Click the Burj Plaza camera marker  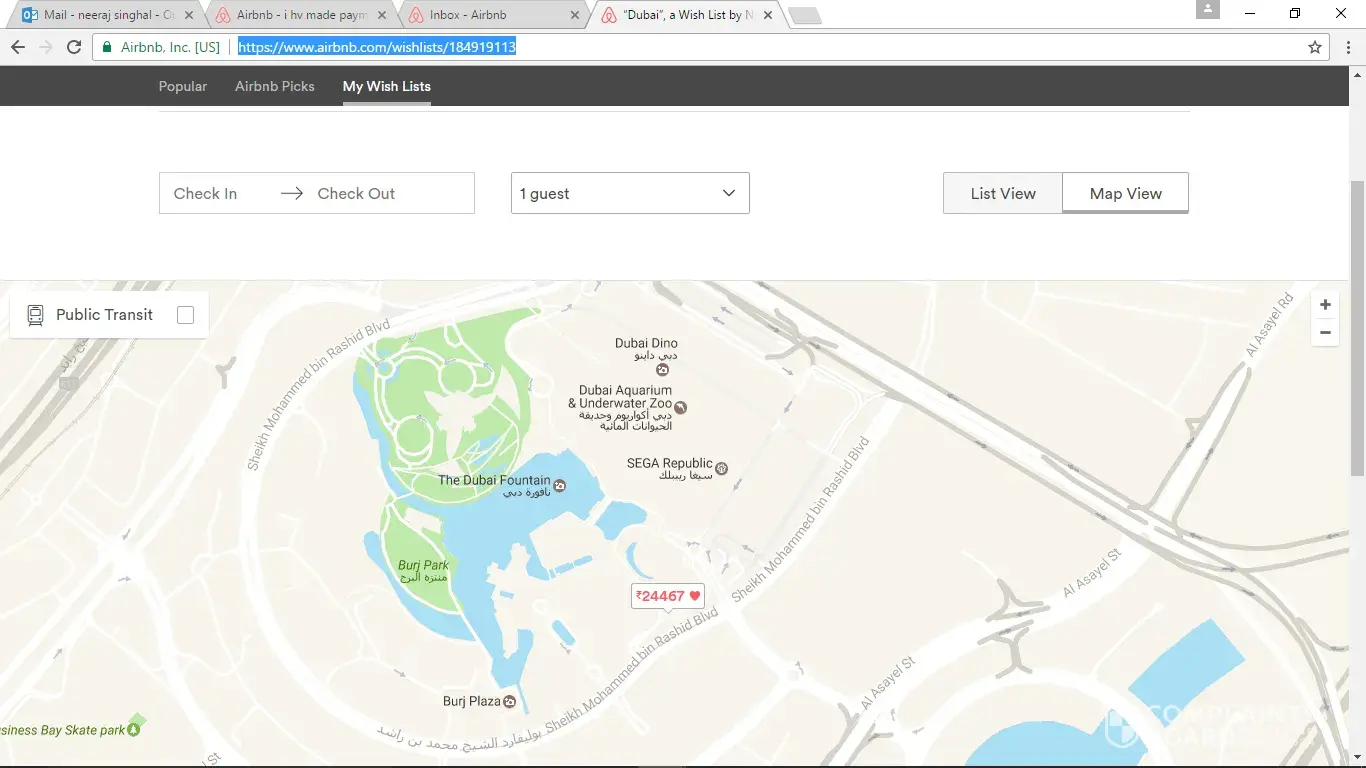point(510,702)
